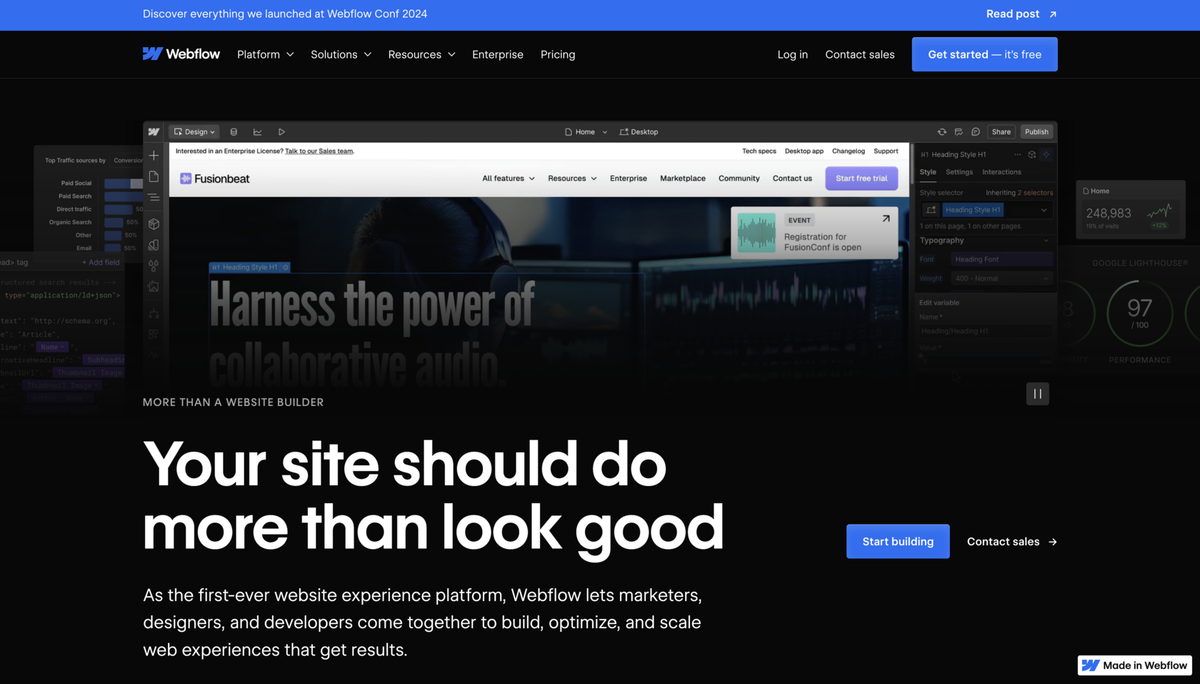Click the Changelog link
The width and height of the screenshot is (1200, 684).
click(x=848, y=151)
